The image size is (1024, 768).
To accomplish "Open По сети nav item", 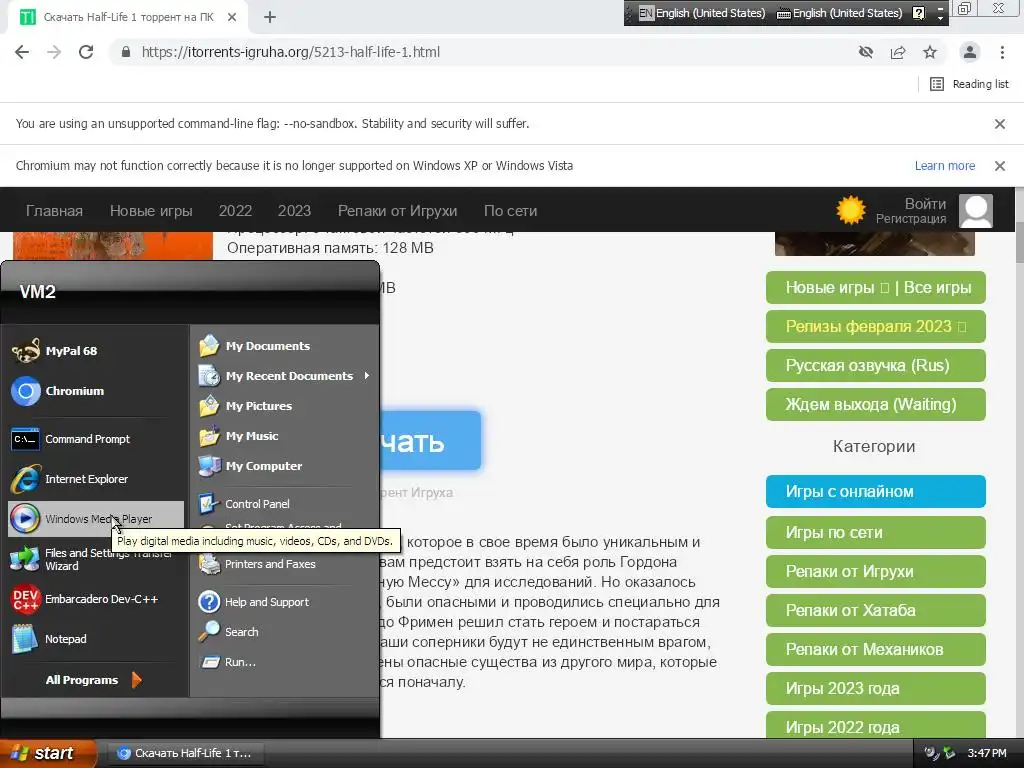I will pyautogui.click(x=510, y=210).
